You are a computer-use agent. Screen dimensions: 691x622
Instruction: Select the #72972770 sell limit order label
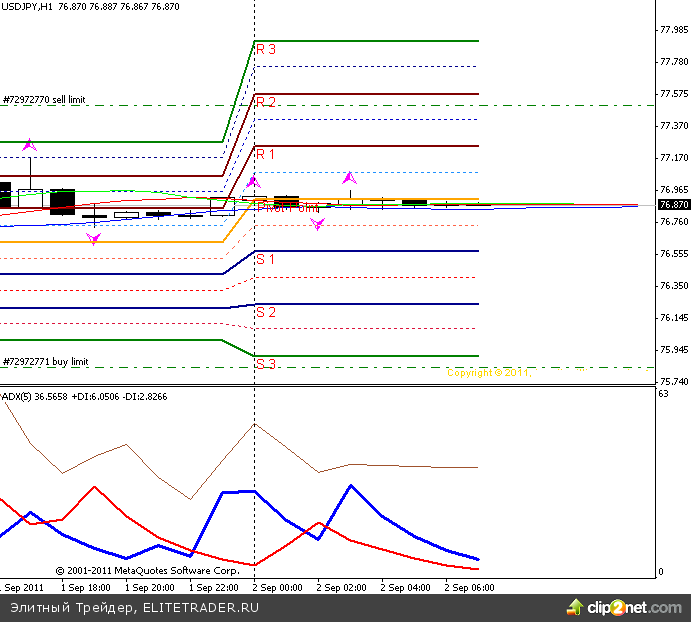(x=45, y=100)
